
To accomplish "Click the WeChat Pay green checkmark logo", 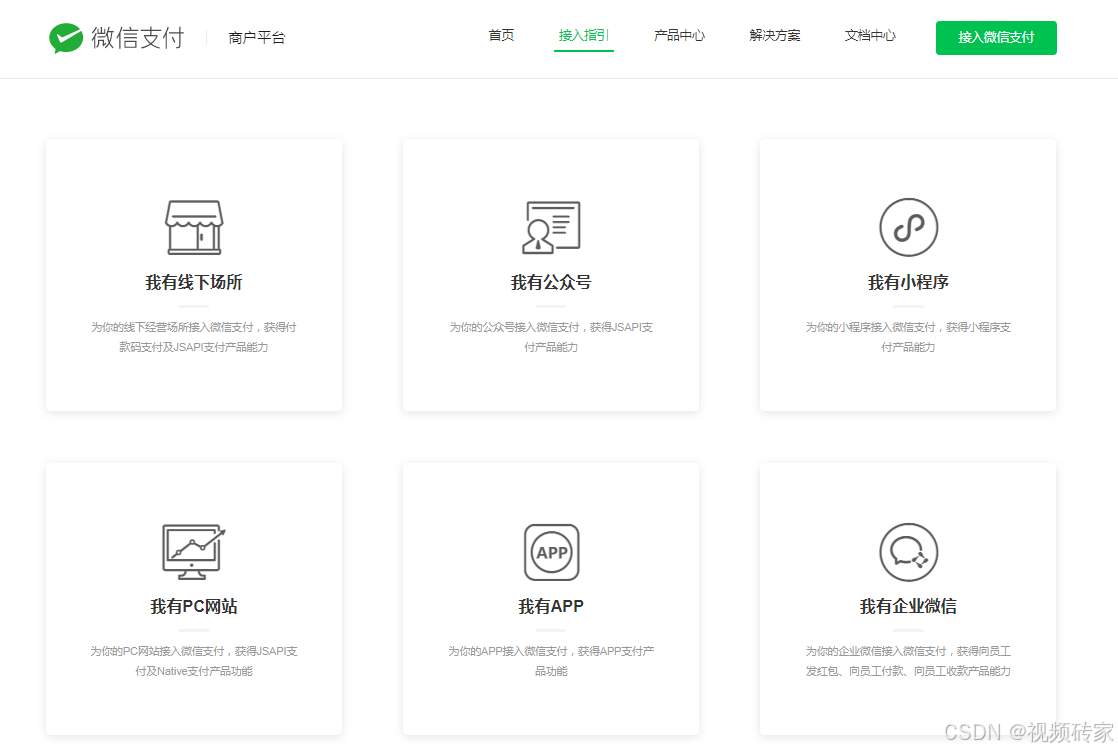I will point(66,38).
